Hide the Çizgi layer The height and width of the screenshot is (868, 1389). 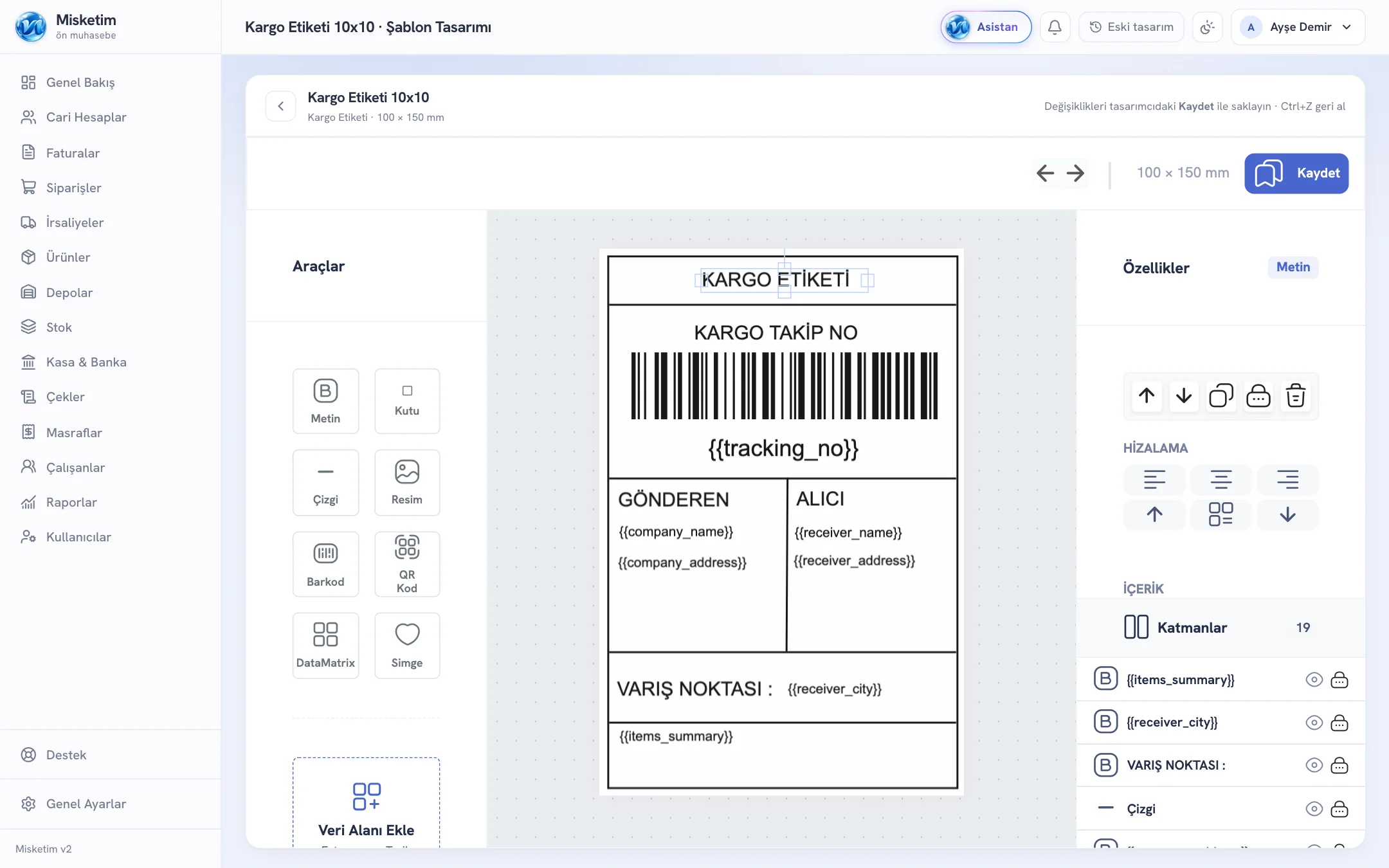(x=1314, y=809)
